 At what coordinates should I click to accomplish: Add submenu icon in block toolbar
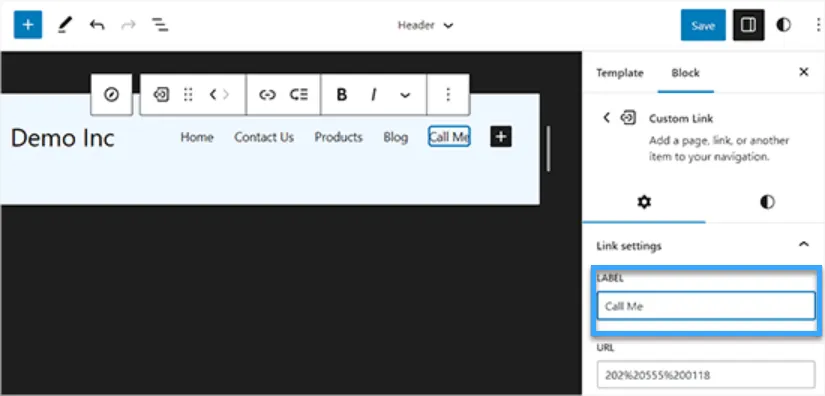click(299, 95)
